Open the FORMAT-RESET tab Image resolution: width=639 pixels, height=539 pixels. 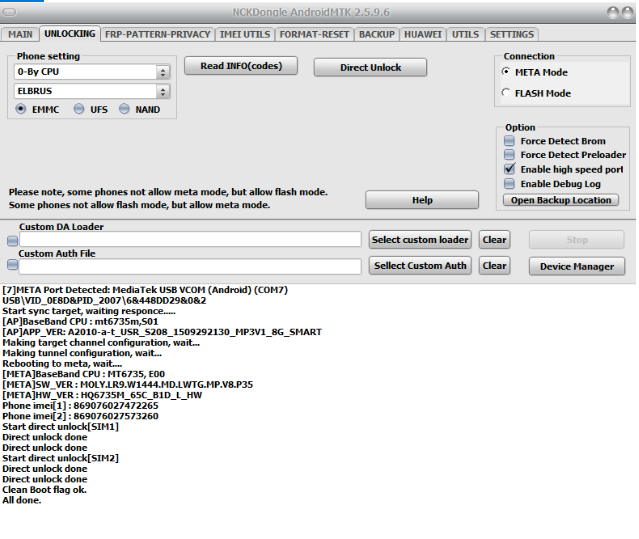pyautogui.click(x=314, y=34)
